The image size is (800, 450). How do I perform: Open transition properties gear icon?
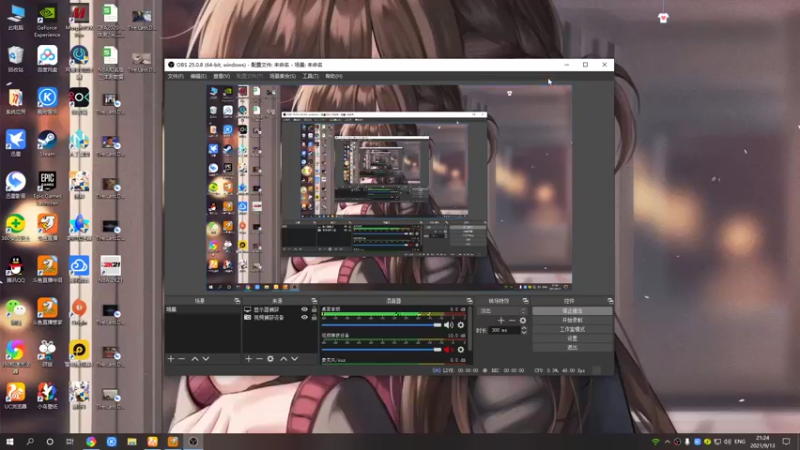pos(522,320)
